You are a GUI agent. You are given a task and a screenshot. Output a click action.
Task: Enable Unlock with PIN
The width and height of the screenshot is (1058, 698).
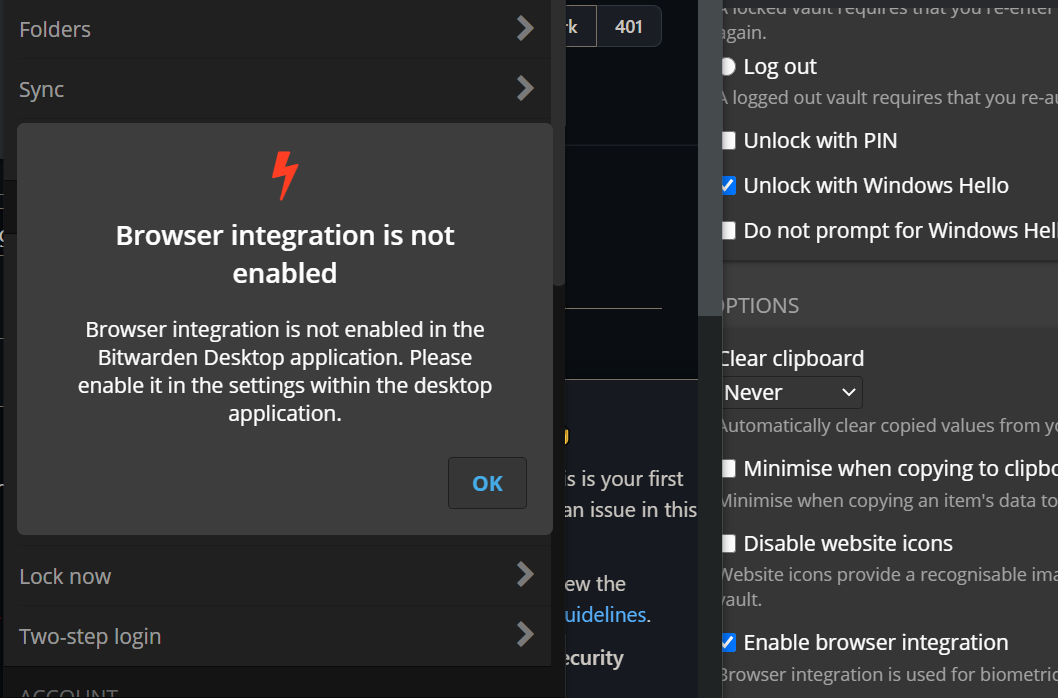(x=728, y=140)
